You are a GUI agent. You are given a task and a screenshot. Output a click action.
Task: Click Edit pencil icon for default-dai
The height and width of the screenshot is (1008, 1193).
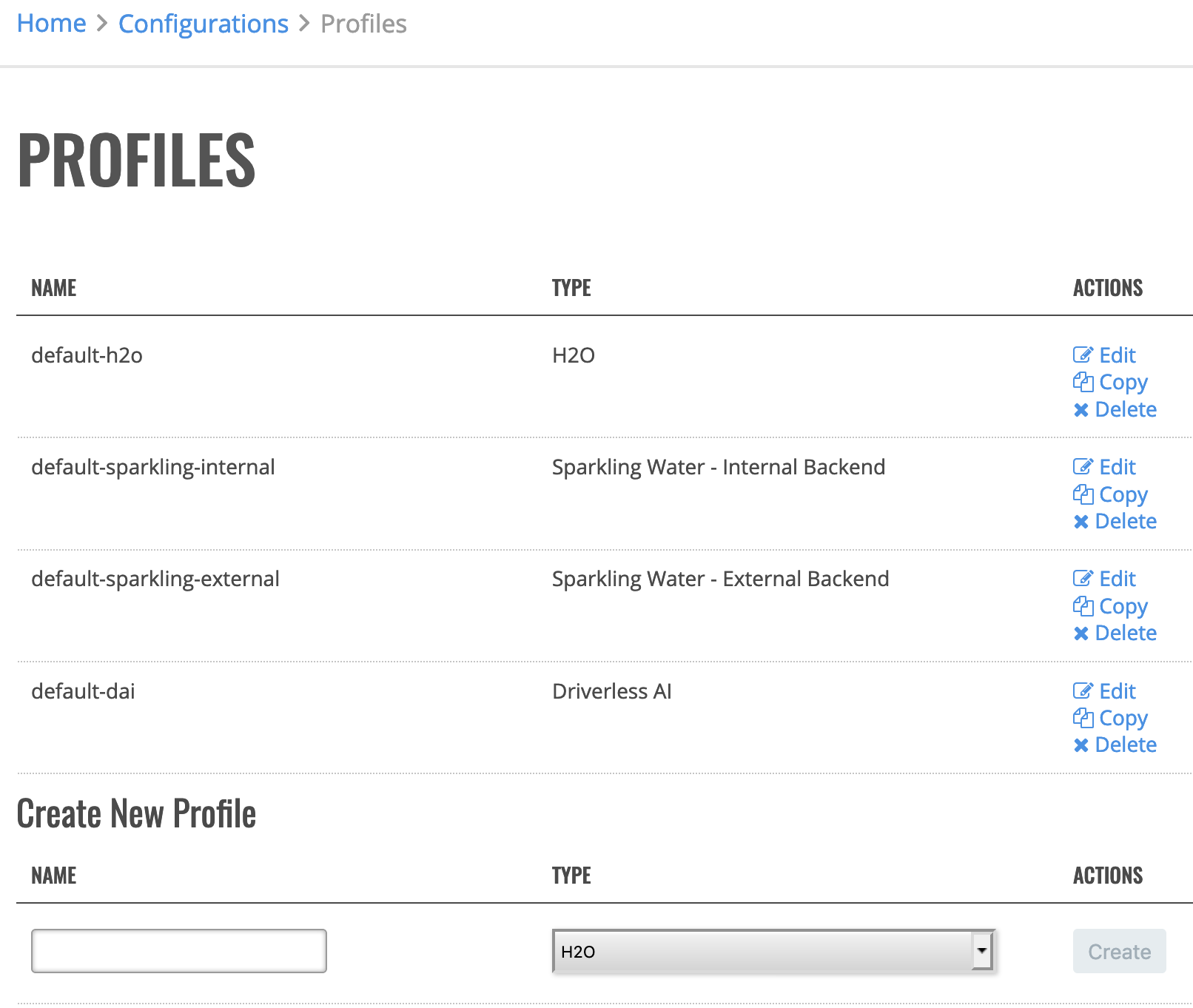pos(1083,691)
